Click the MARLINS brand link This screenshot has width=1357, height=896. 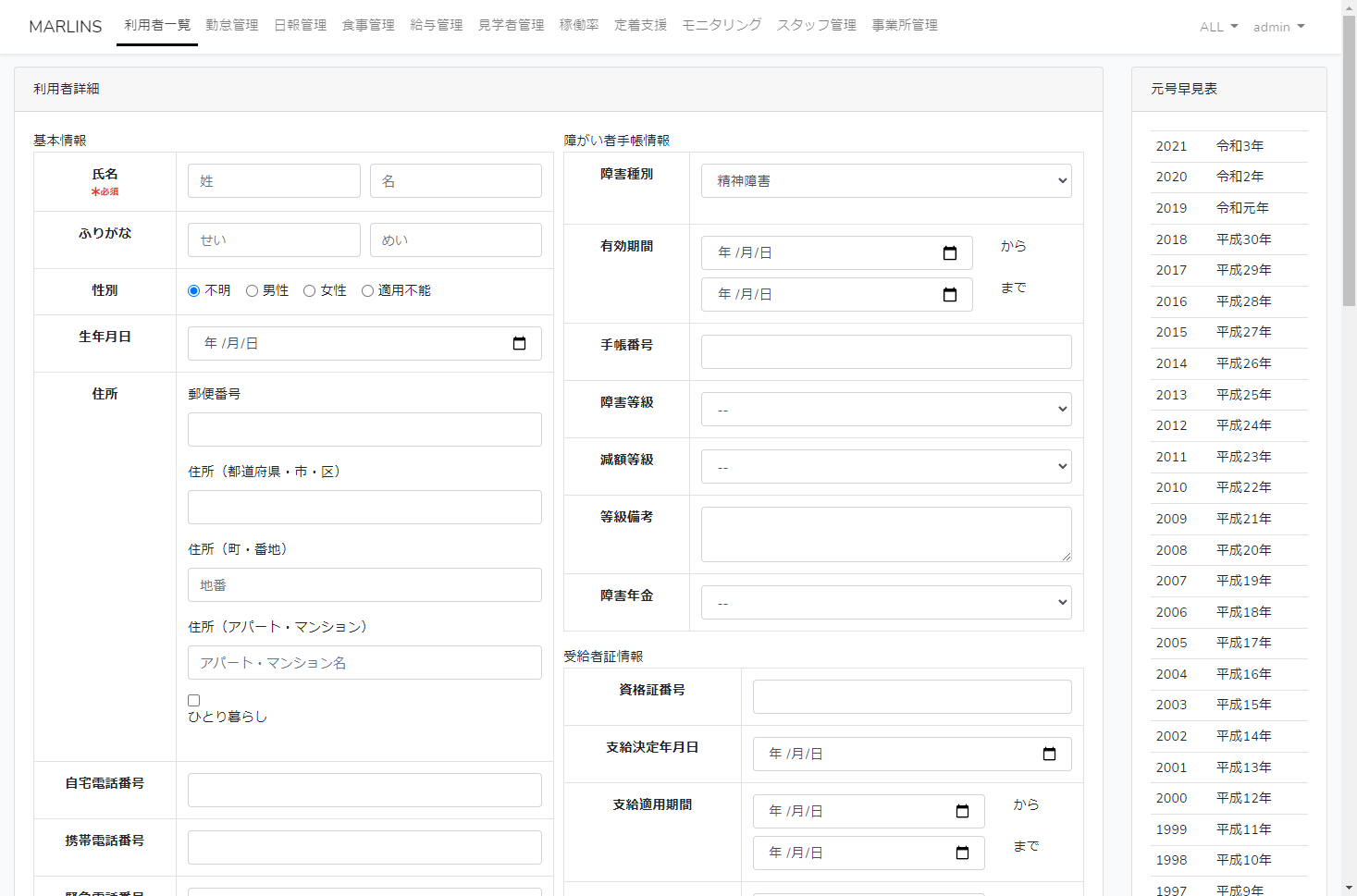(x=66, y=27)
